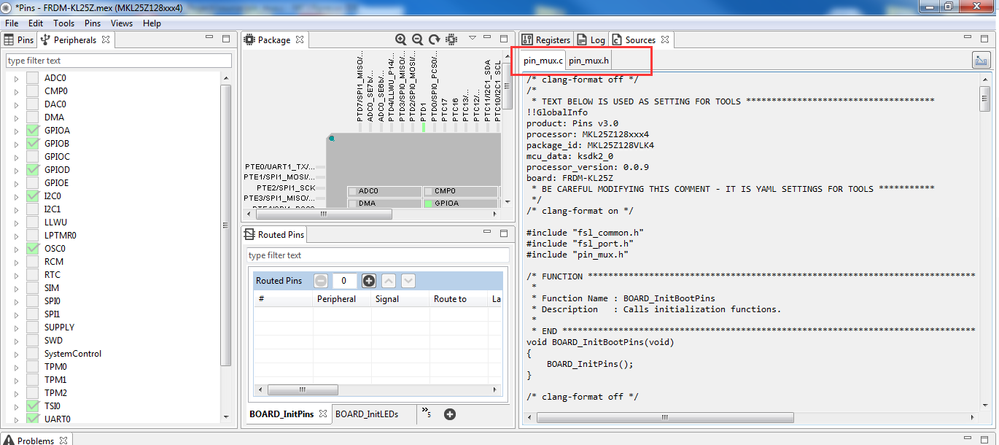Toggle the OSC0 peripheral checkbox

[x=32, y=249]
